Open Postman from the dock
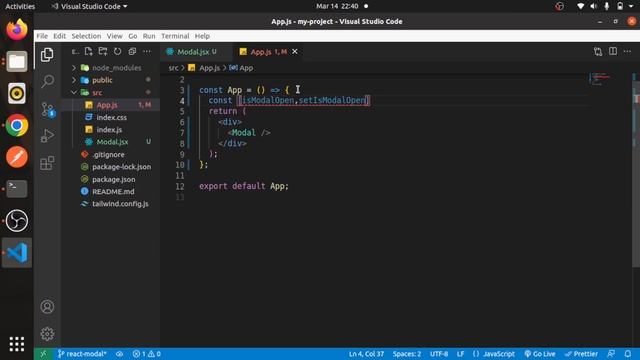 pyautogui.click(x=17, y=157)
